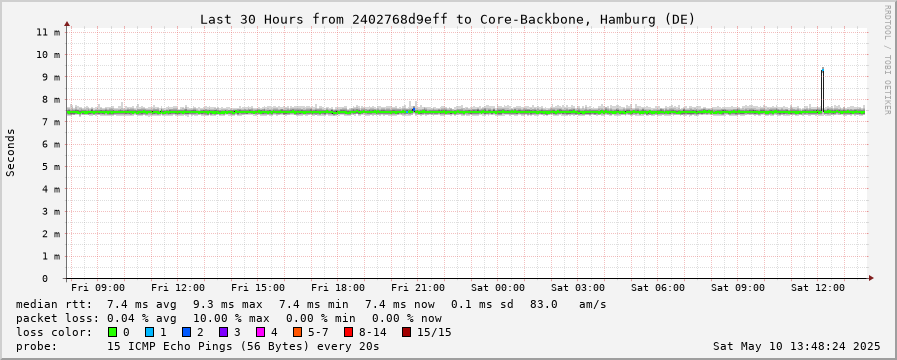Click the blue loss color 2 swatch
Screen dimensions: 897x360
[186, 332]
